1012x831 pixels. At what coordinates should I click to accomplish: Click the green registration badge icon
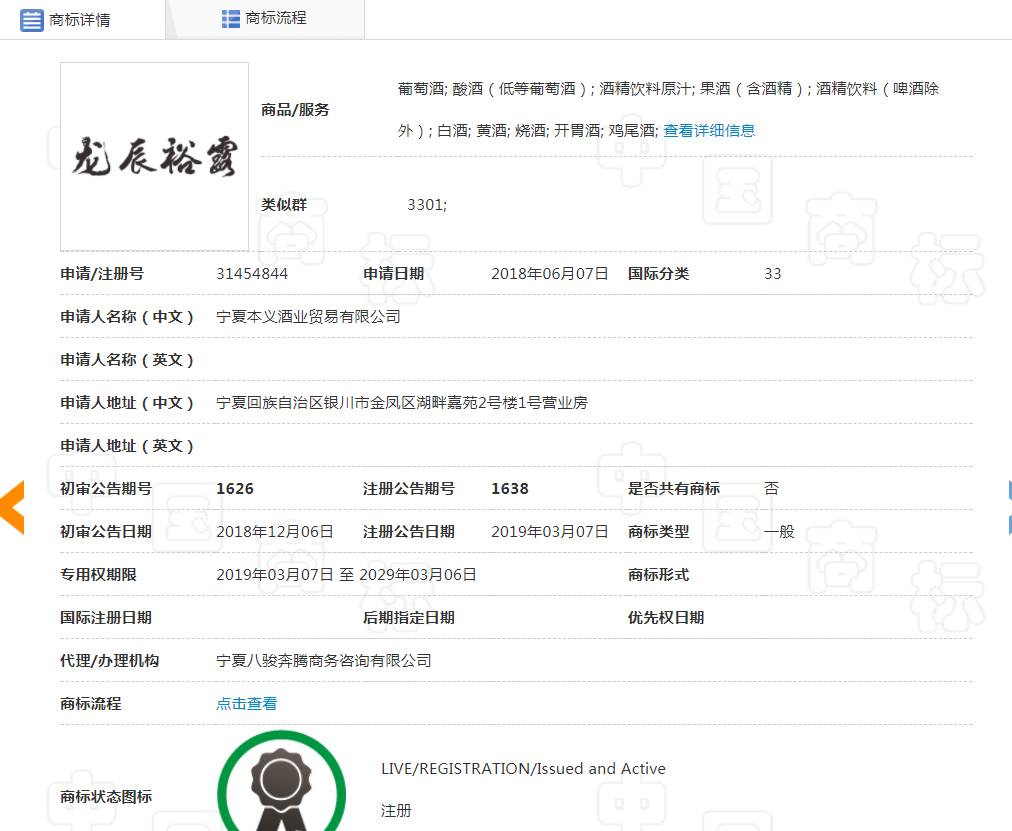tap(281, 785)
